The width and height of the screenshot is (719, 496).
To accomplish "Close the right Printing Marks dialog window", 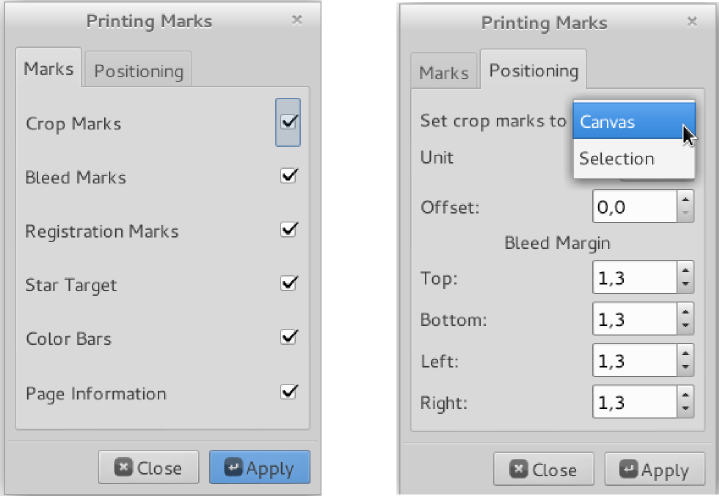I will pos(692,21).
